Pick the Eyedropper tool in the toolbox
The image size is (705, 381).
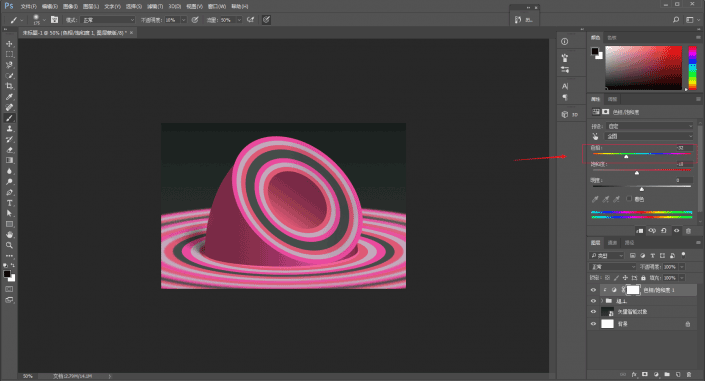(x=9, y=97)
